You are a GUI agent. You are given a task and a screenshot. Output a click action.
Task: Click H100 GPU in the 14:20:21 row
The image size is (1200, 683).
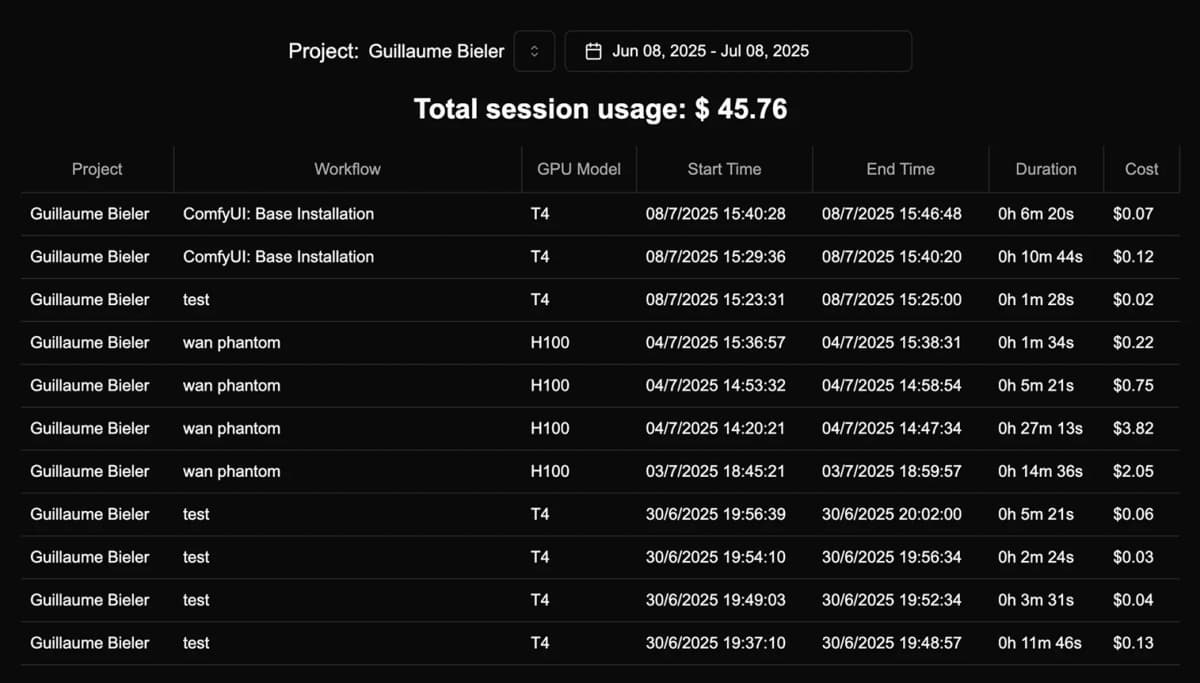pyautogui.click(x=550, y=429)
